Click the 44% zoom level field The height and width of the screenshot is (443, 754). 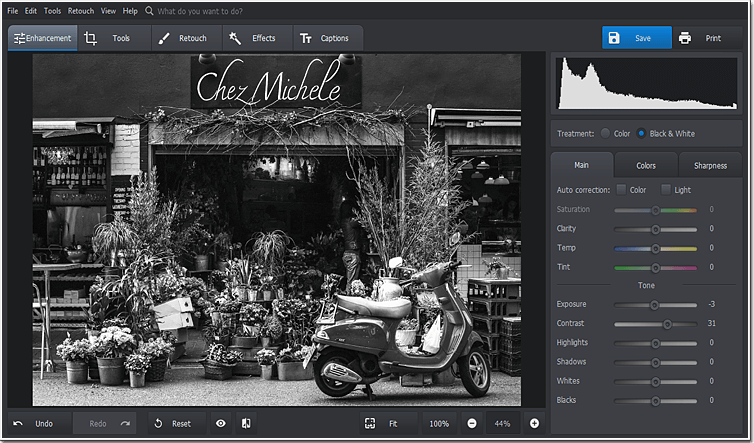(x=503, y=423)
